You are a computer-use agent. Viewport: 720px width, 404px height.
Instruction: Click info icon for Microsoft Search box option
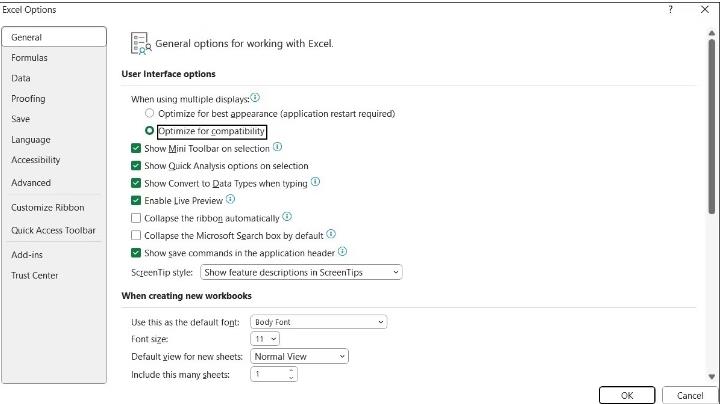pyautogui.click(x=331, y=234)
